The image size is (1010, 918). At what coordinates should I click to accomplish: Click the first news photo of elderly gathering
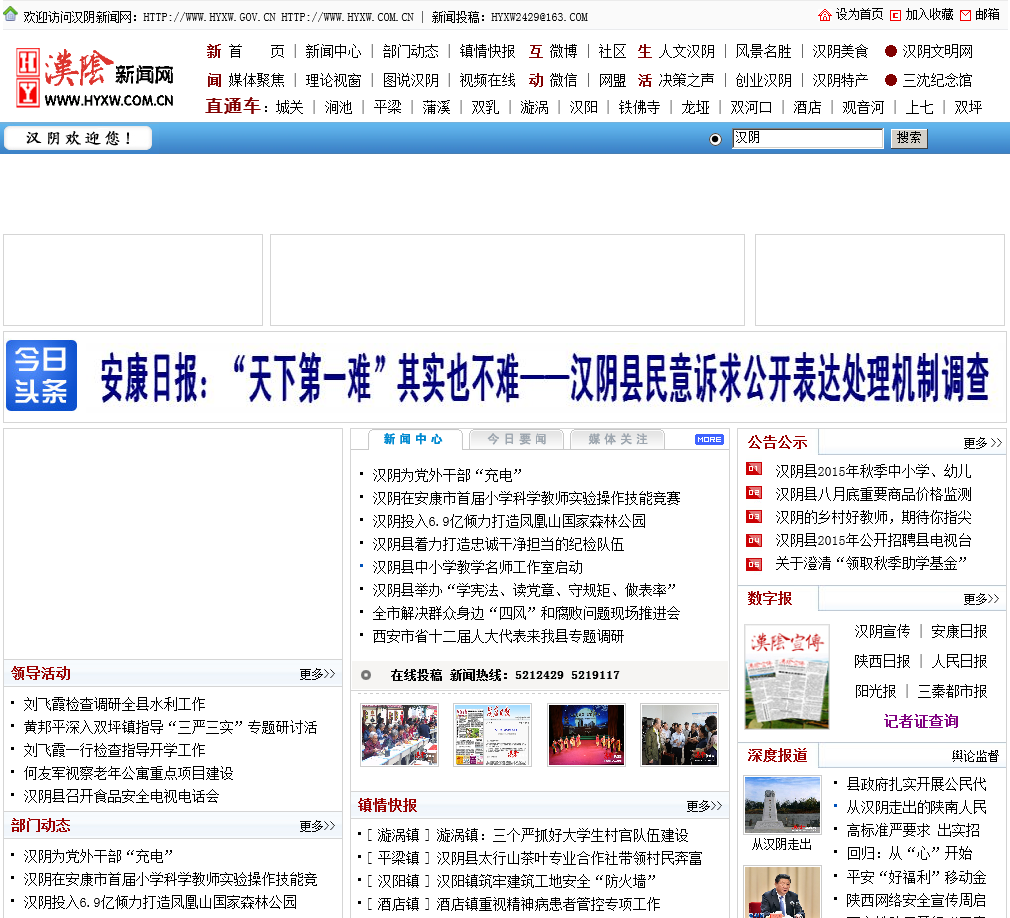coord(399,735)
